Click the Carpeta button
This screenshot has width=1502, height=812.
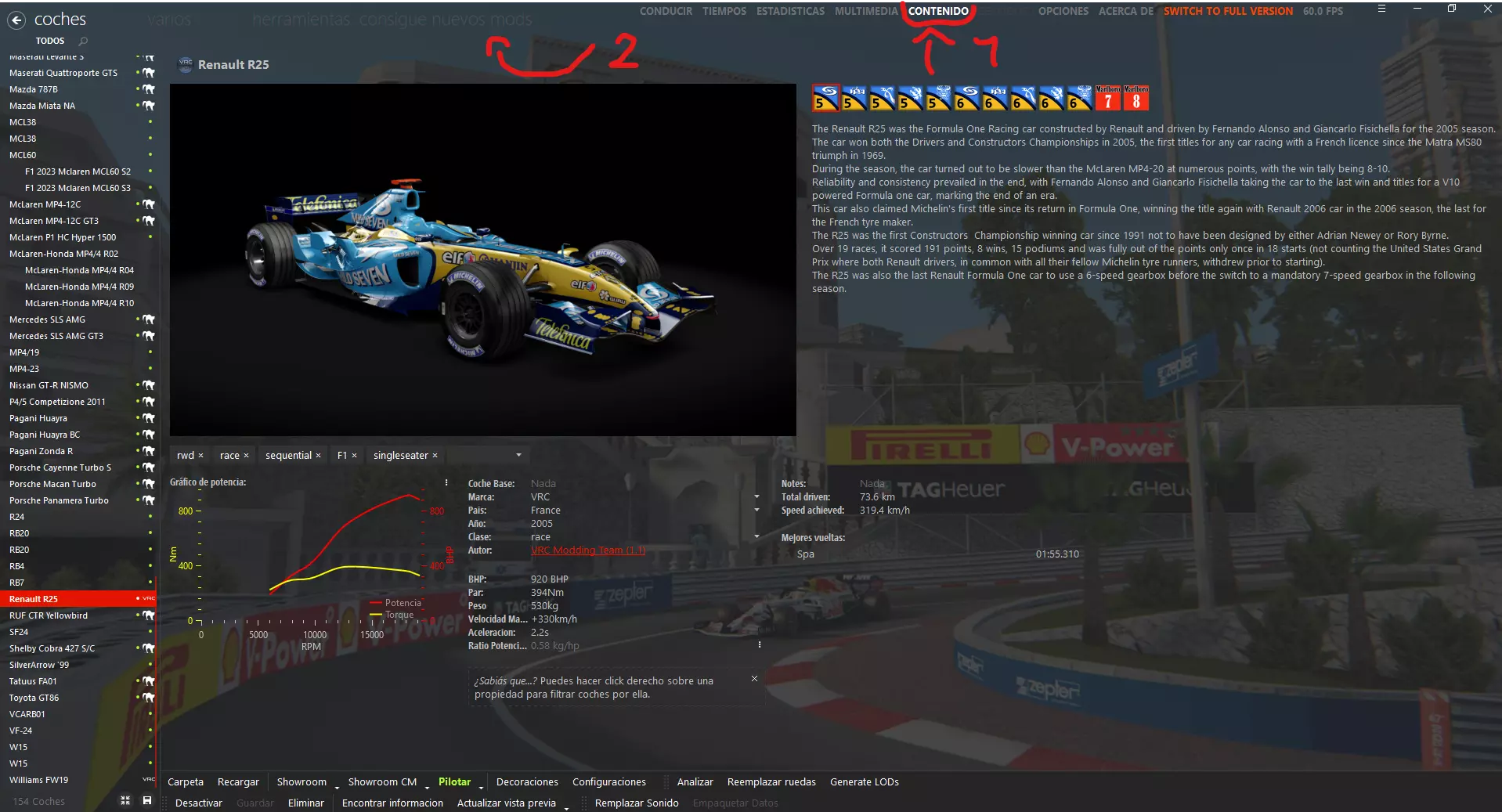[186, 781]
